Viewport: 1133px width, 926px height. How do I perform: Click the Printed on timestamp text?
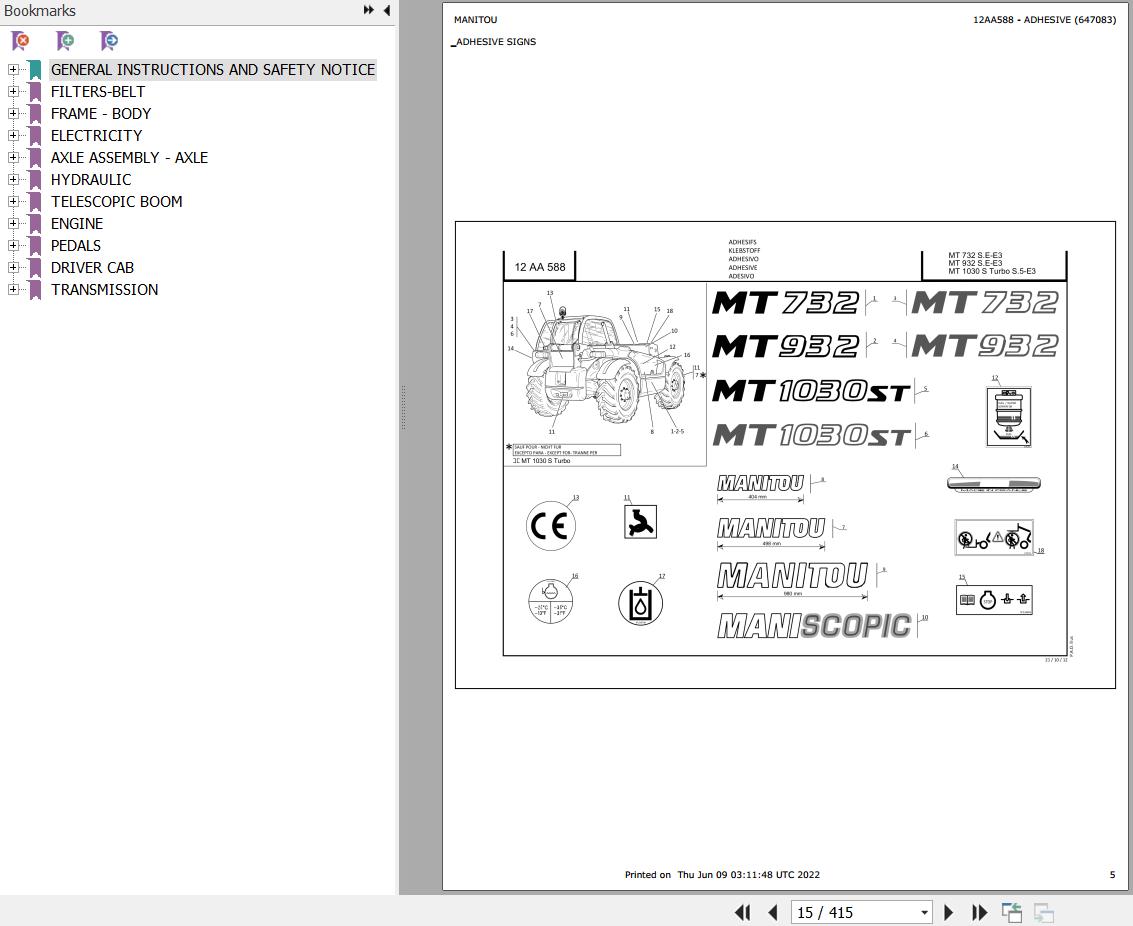click(722, 874)
